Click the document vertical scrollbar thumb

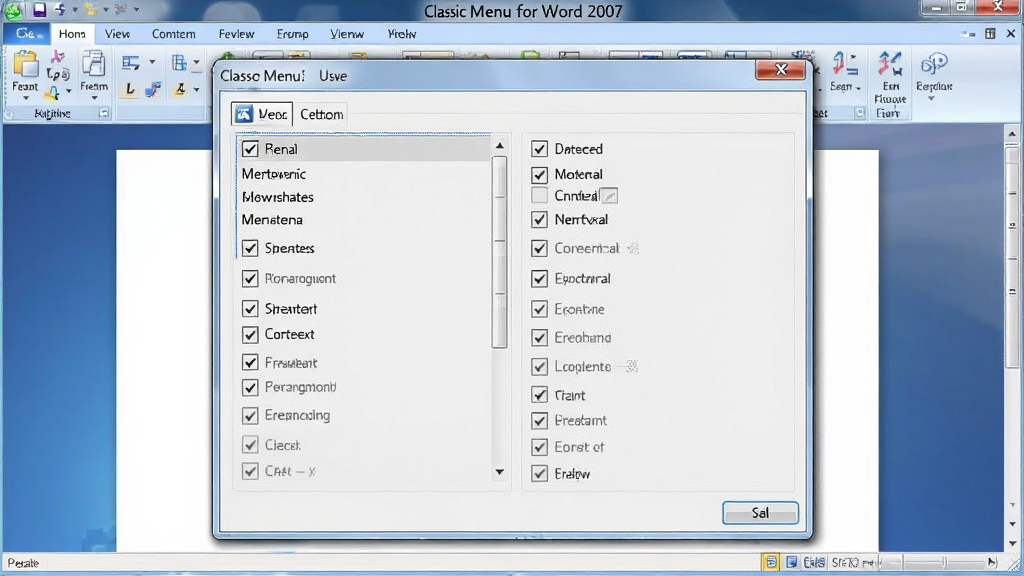click(x=1012, y=257)
